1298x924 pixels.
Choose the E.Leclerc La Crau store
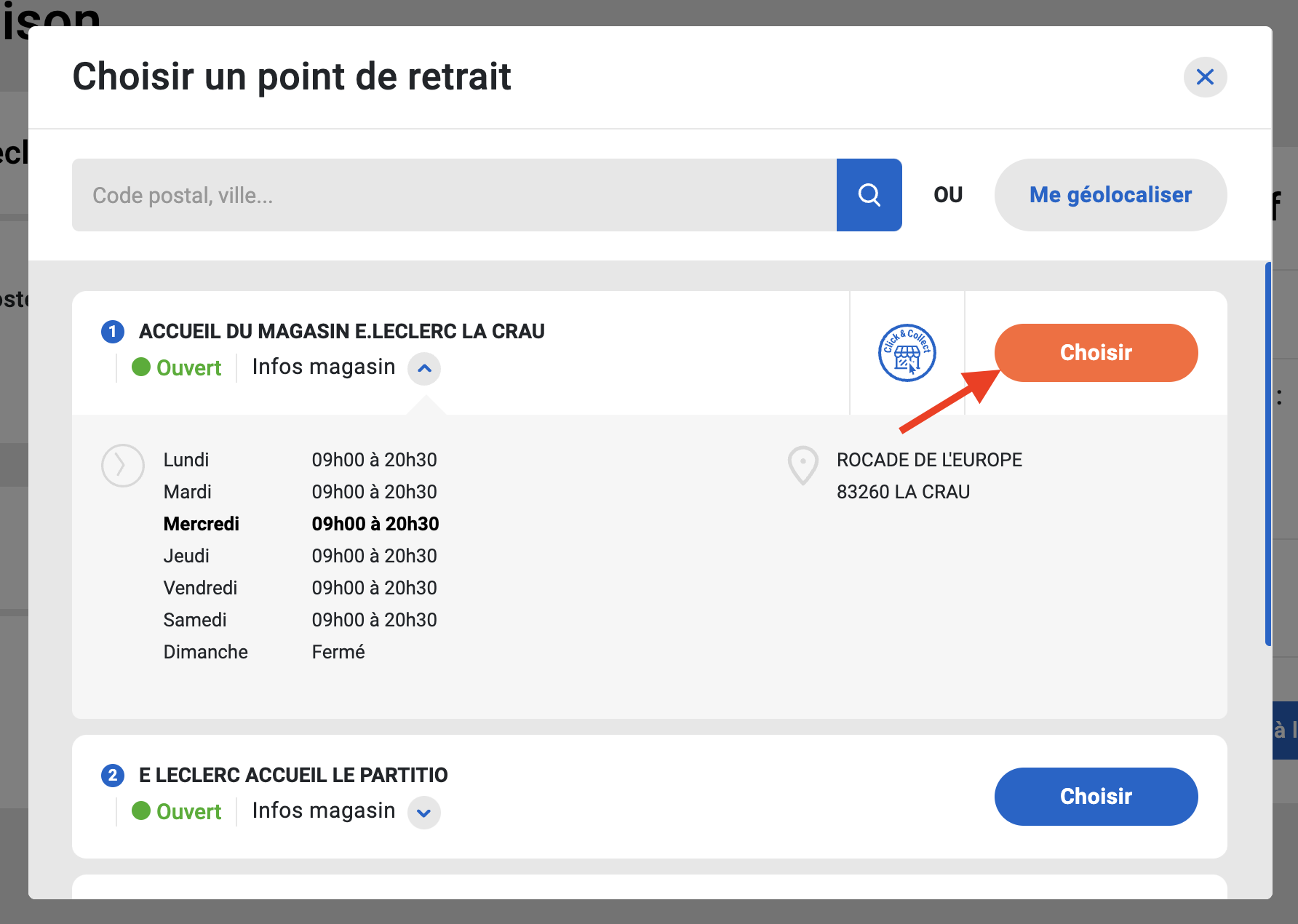[1096, 353]
